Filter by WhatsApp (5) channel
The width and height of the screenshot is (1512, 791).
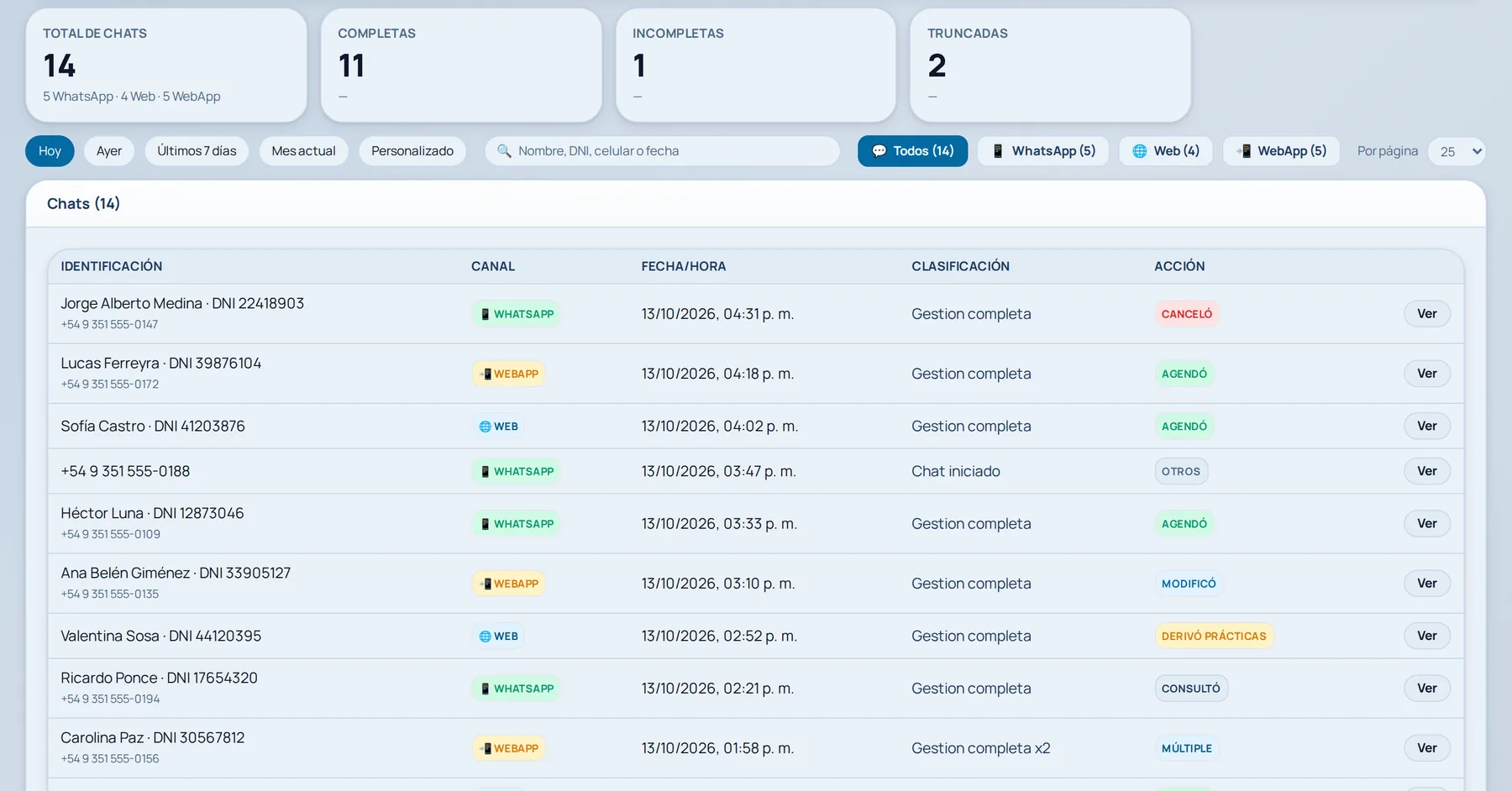pyautogui.click(x=1042, y=151)
